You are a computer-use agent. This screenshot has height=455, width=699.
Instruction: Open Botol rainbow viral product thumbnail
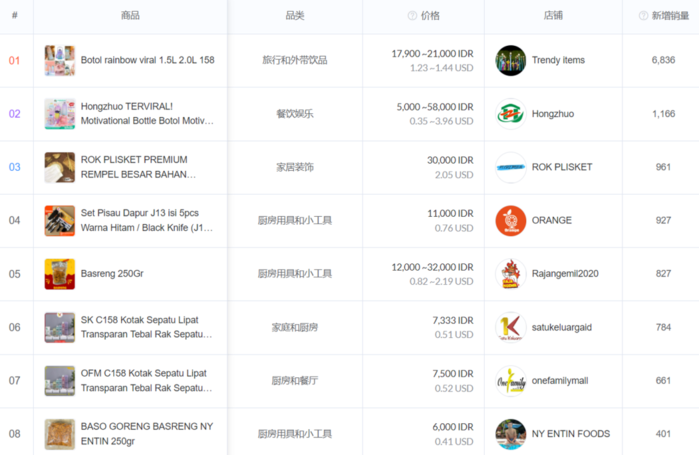[60, 60]
